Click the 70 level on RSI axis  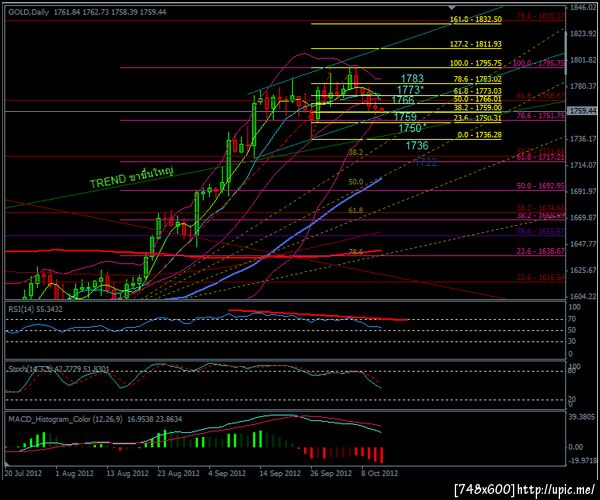coord(573,319)
